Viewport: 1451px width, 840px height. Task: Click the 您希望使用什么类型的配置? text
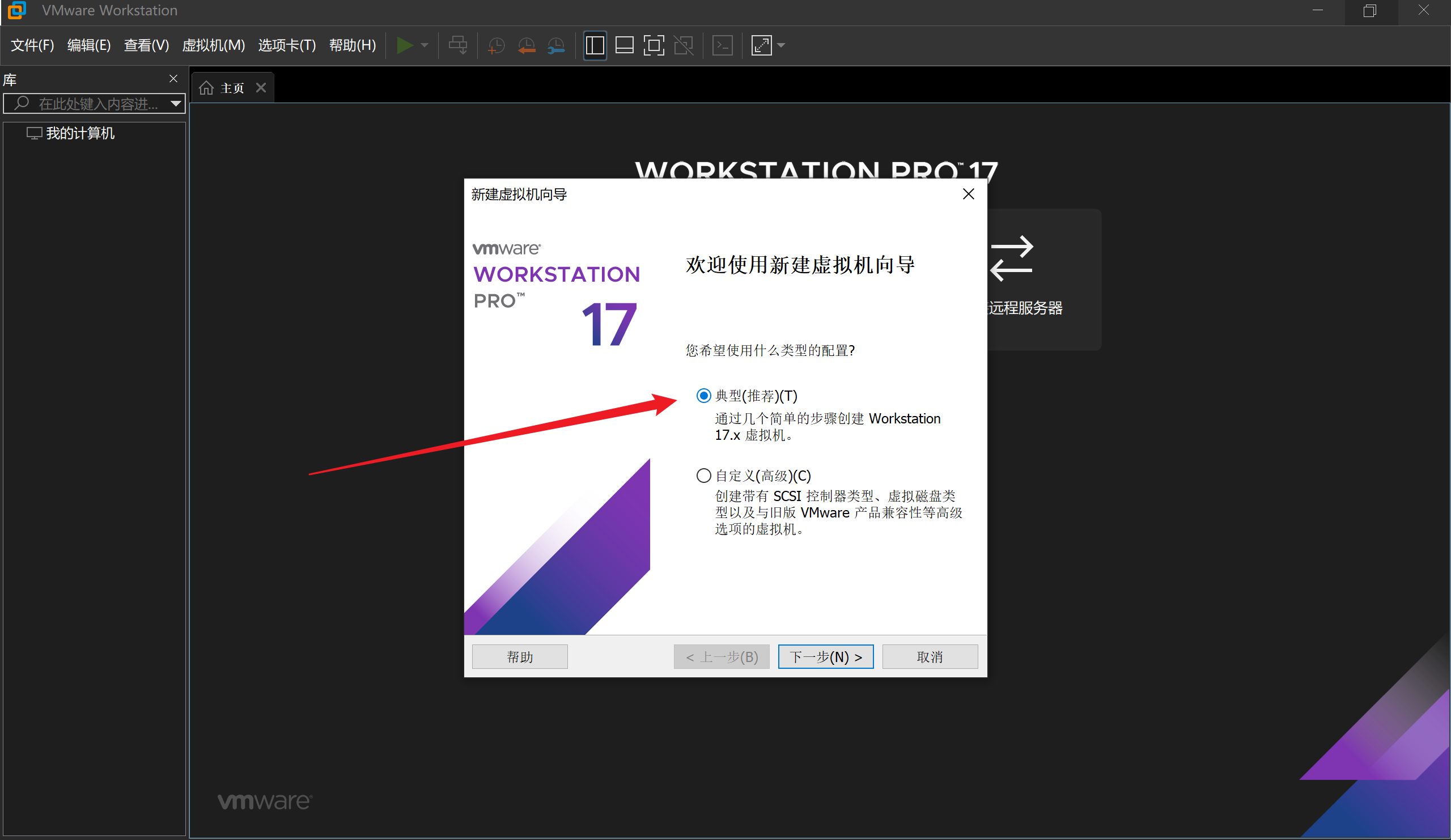(x=770, y=351)
